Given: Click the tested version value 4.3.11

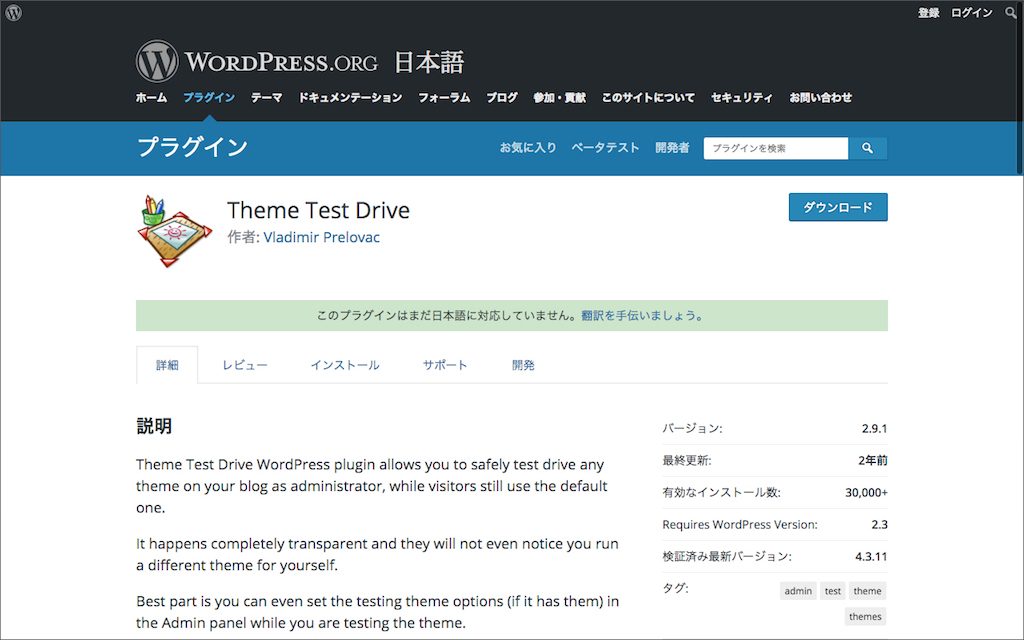Looking at the screenshot, I should (x=871, y=556).
